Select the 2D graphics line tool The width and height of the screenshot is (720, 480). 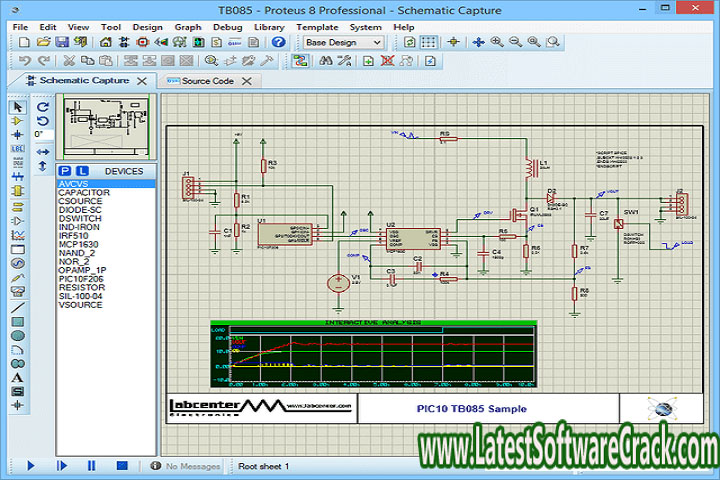click(x=17, y=307)
